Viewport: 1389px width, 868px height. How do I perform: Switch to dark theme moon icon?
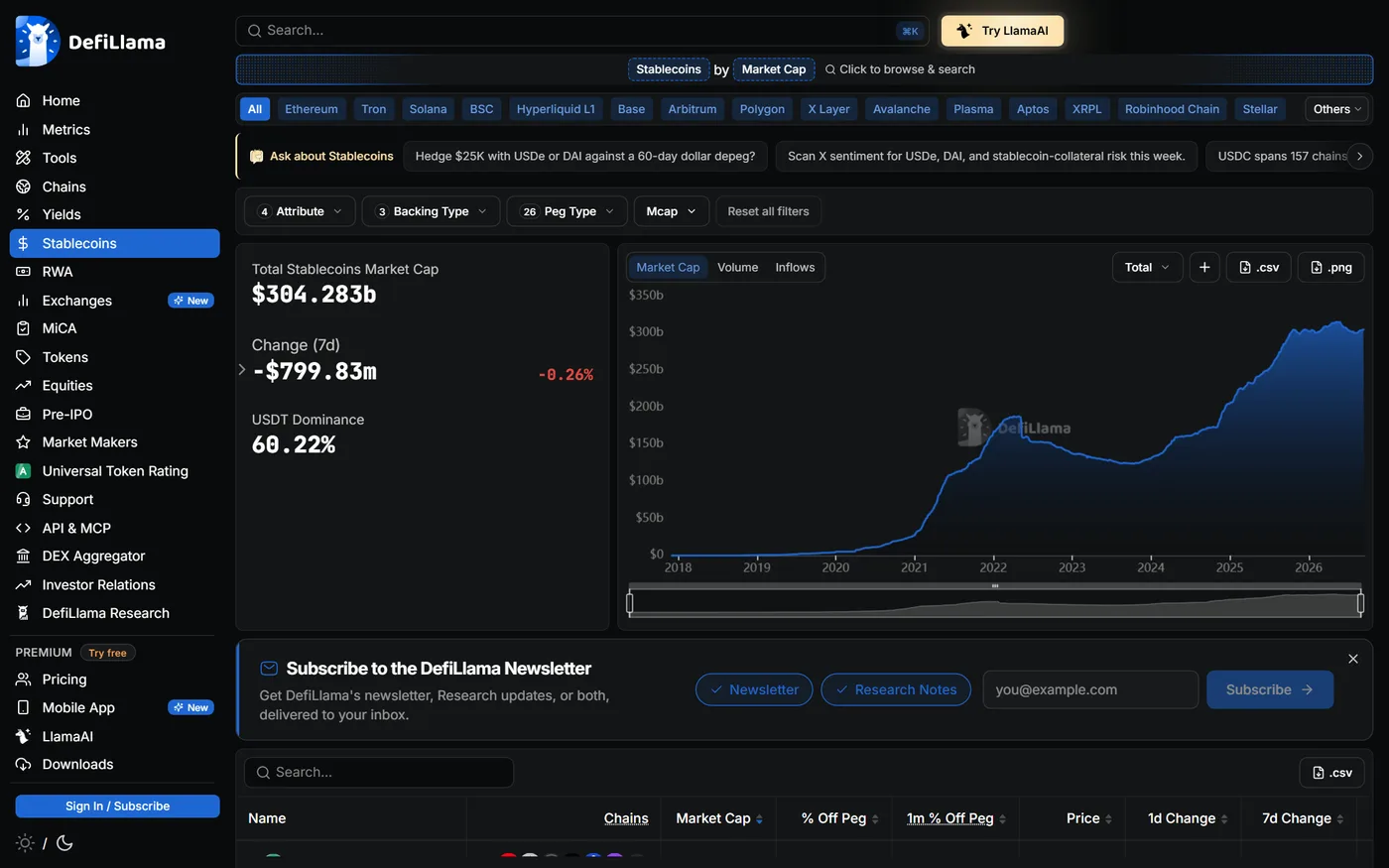pos(64,843)
